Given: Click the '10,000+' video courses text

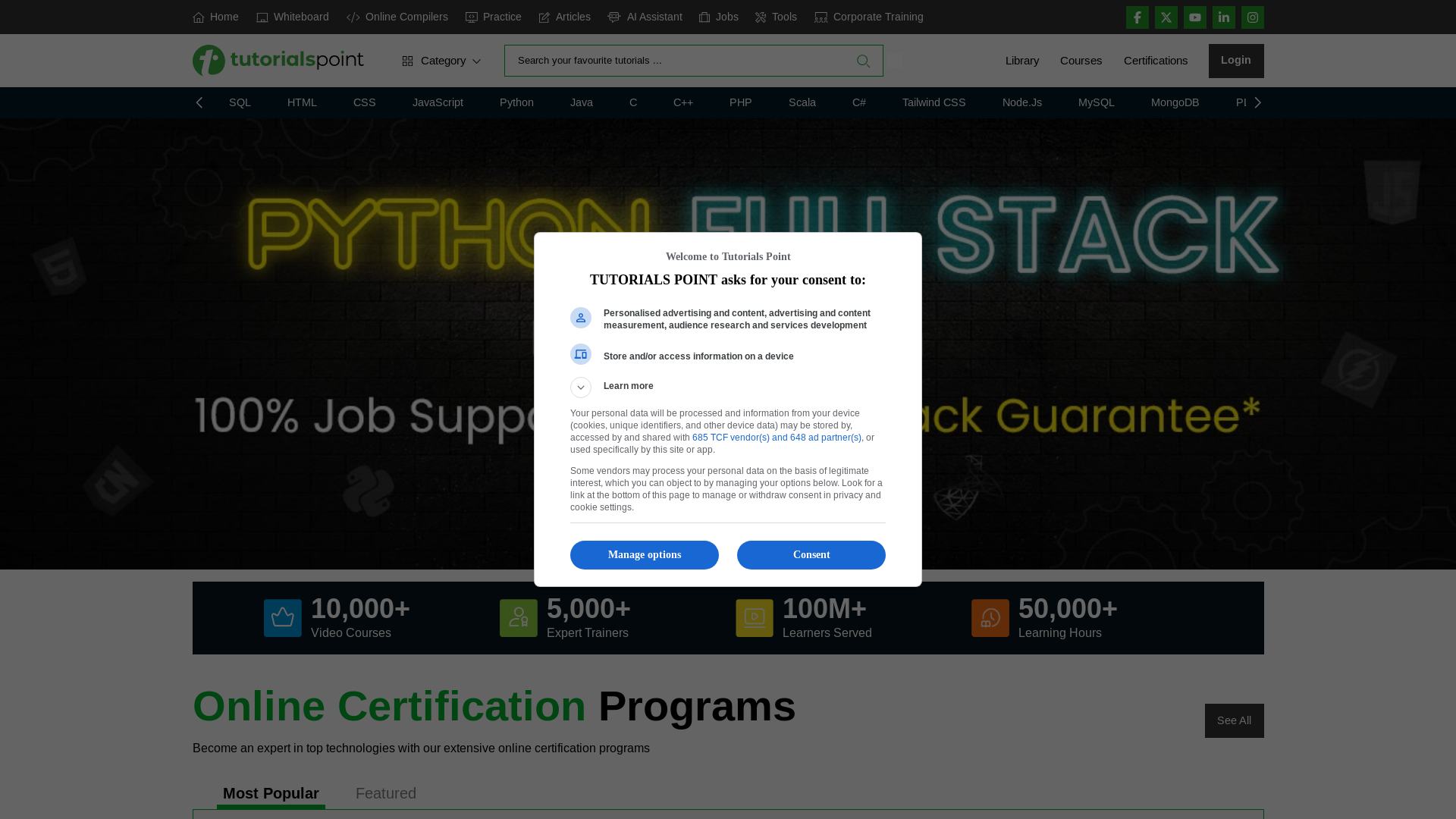Looking at the screenshot, I should [361, 609].
